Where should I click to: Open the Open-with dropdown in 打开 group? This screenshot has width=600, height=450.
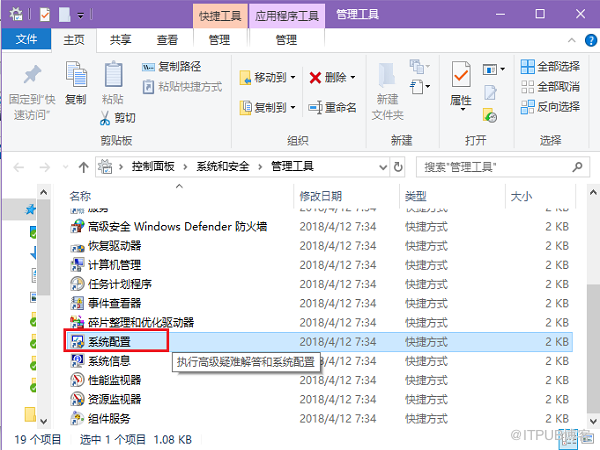coord(494,69)
